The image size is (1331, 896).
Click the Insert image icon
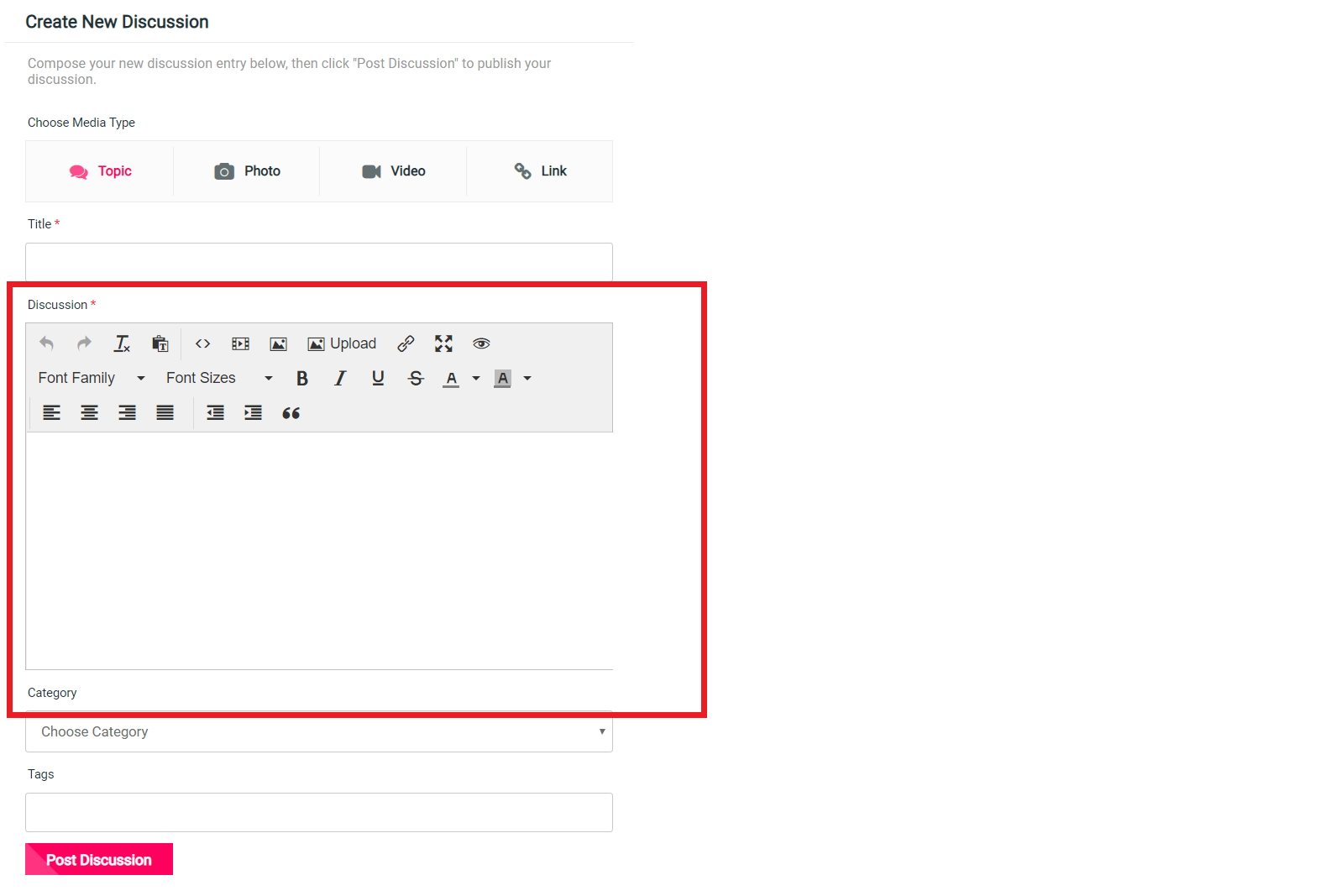point(278,343)
